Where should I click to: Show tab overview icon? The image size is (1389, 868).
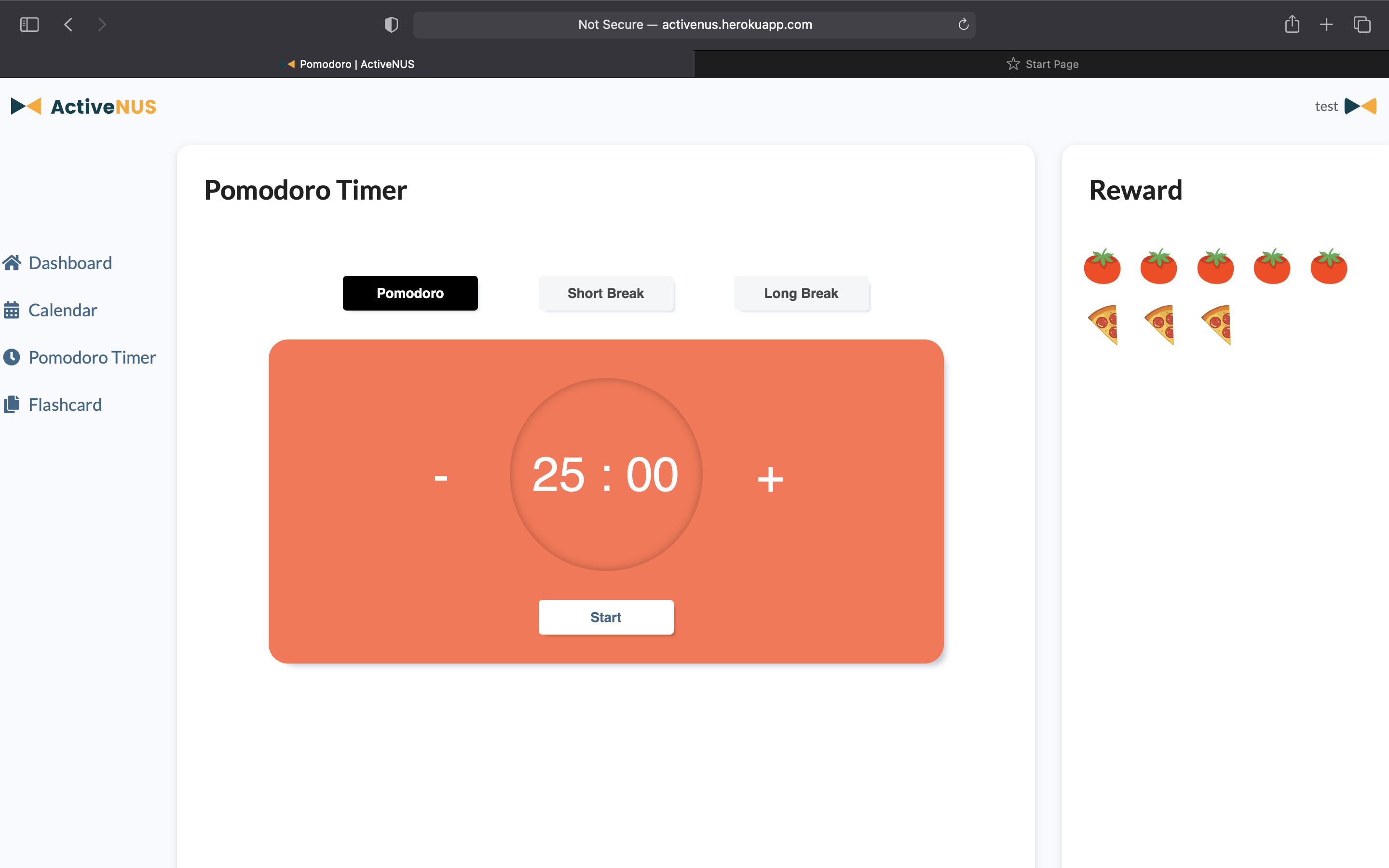click(x=1362, y=25)
